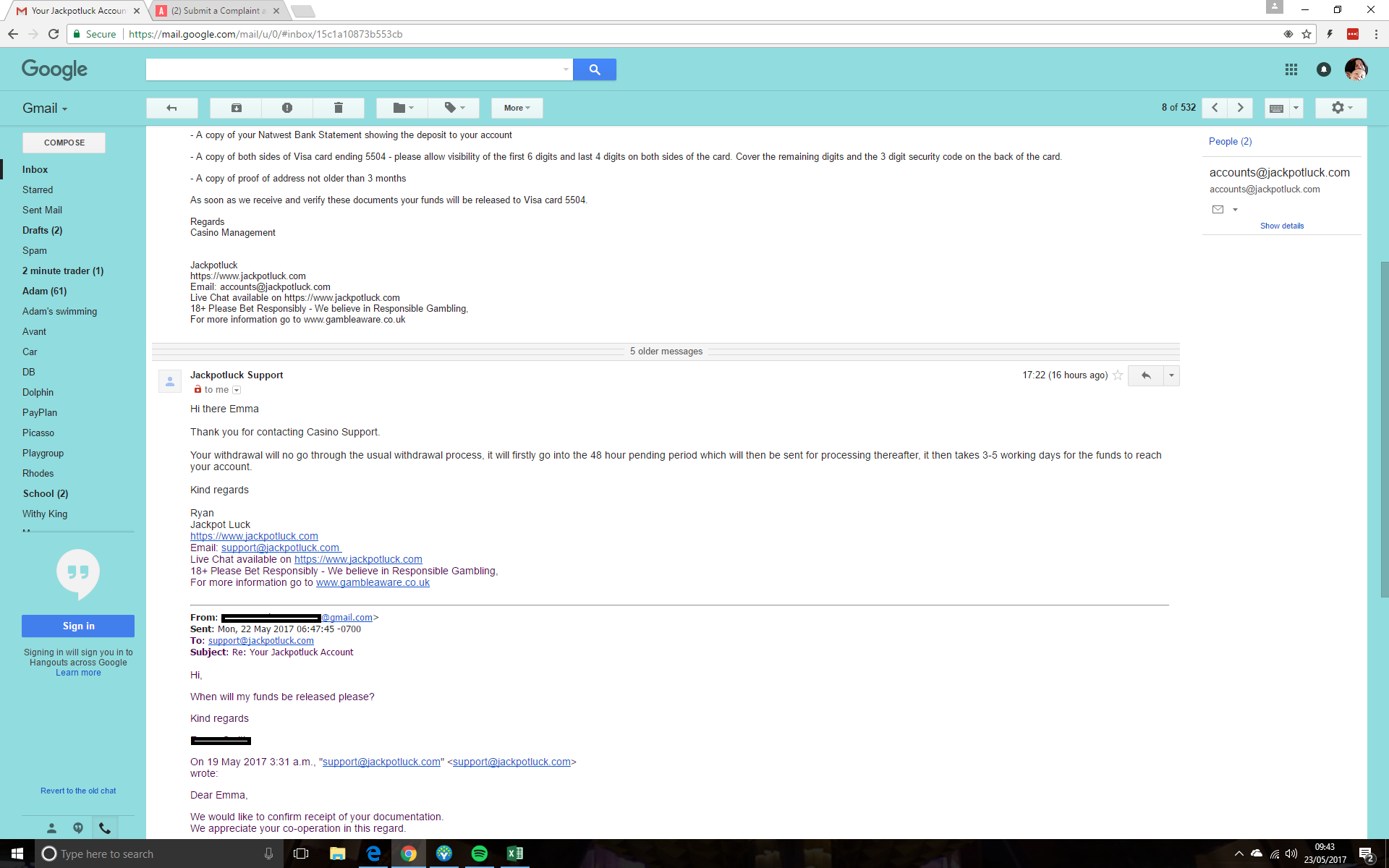Screen dimensions: 1389x868
Task: Open the School (2) label
Action: tap(46, 493)
